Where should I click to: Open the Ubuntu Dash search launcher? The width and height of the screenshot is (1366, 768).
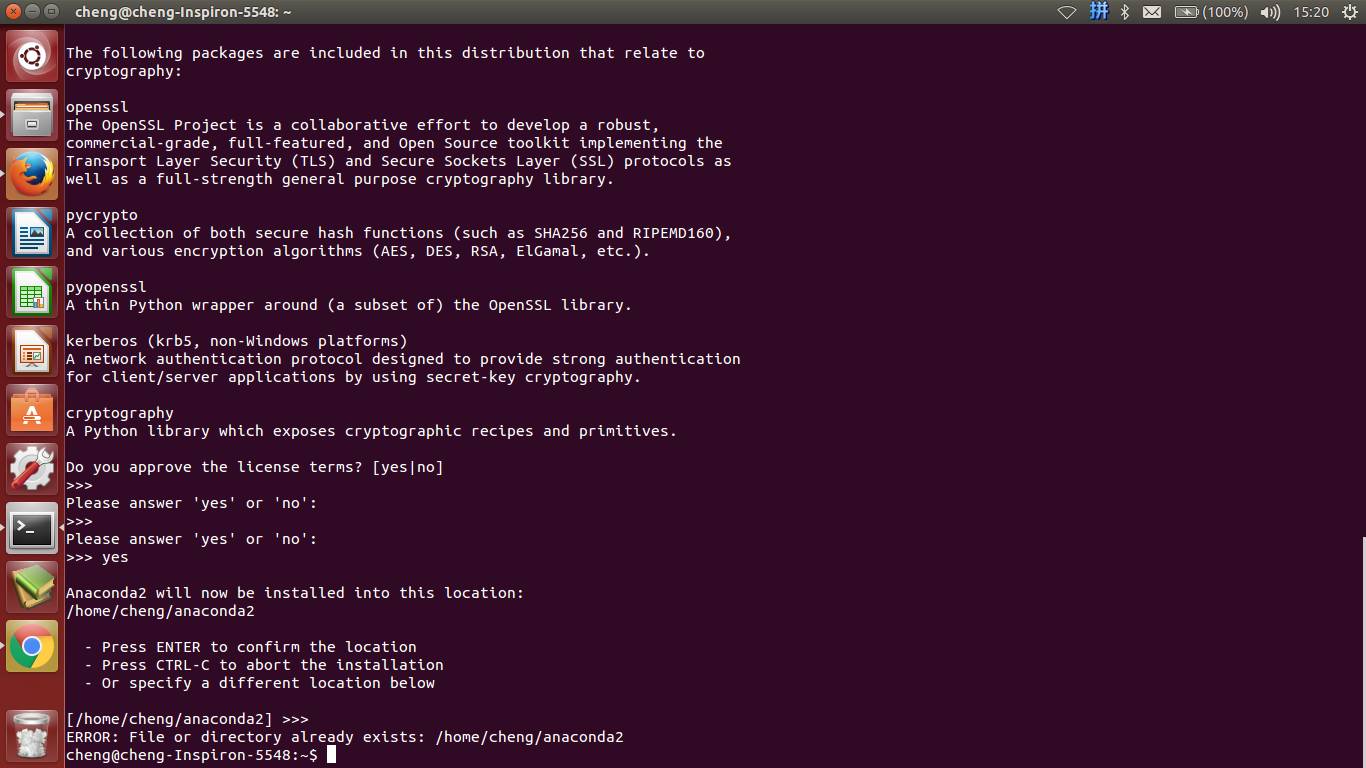[32, 56]
